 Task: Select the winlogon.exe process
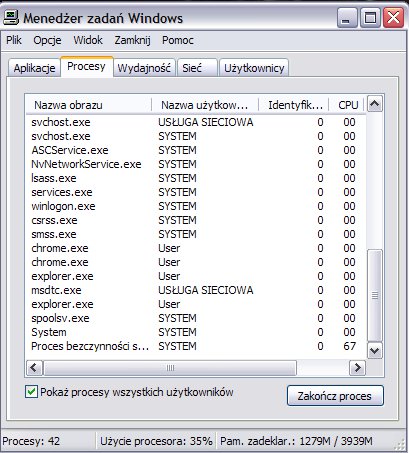point(196,206)
